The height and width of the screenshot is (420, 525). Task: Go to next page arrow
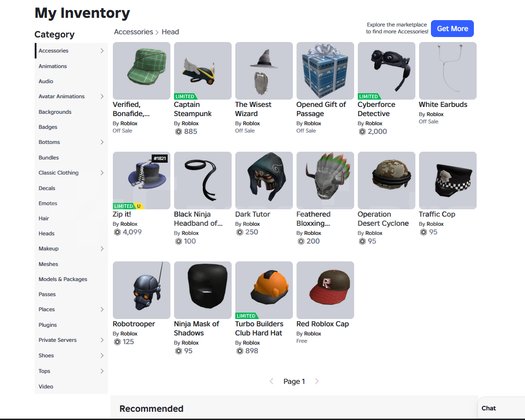click(x=317, y=381)
